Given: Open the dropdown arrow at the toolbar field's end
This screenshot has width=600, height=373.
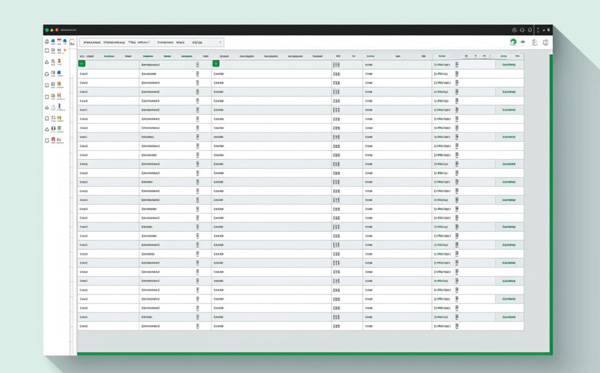Looking at the screenshot, I should coord(220,42).
